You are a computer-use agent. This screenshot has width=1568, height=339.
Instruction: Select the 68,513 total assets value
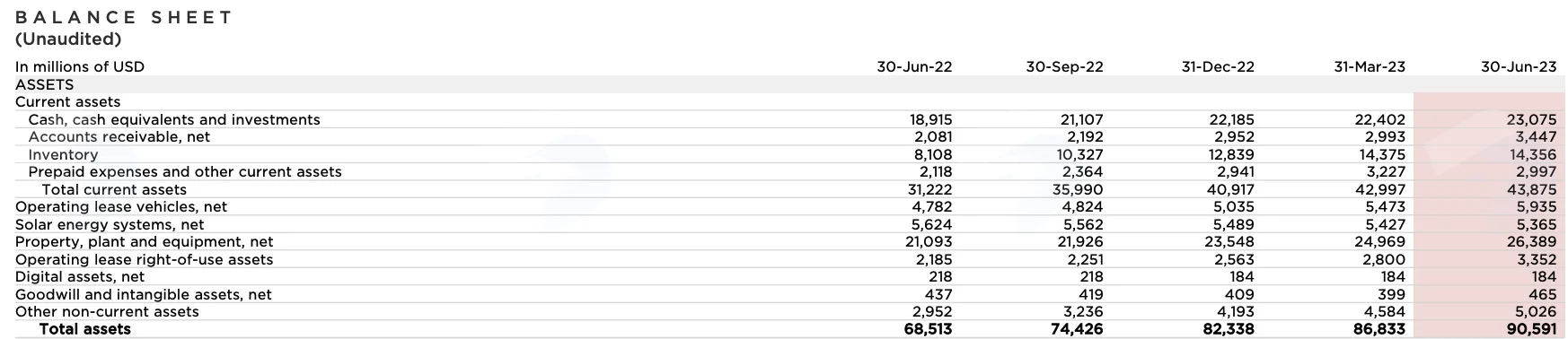point(928,329)
